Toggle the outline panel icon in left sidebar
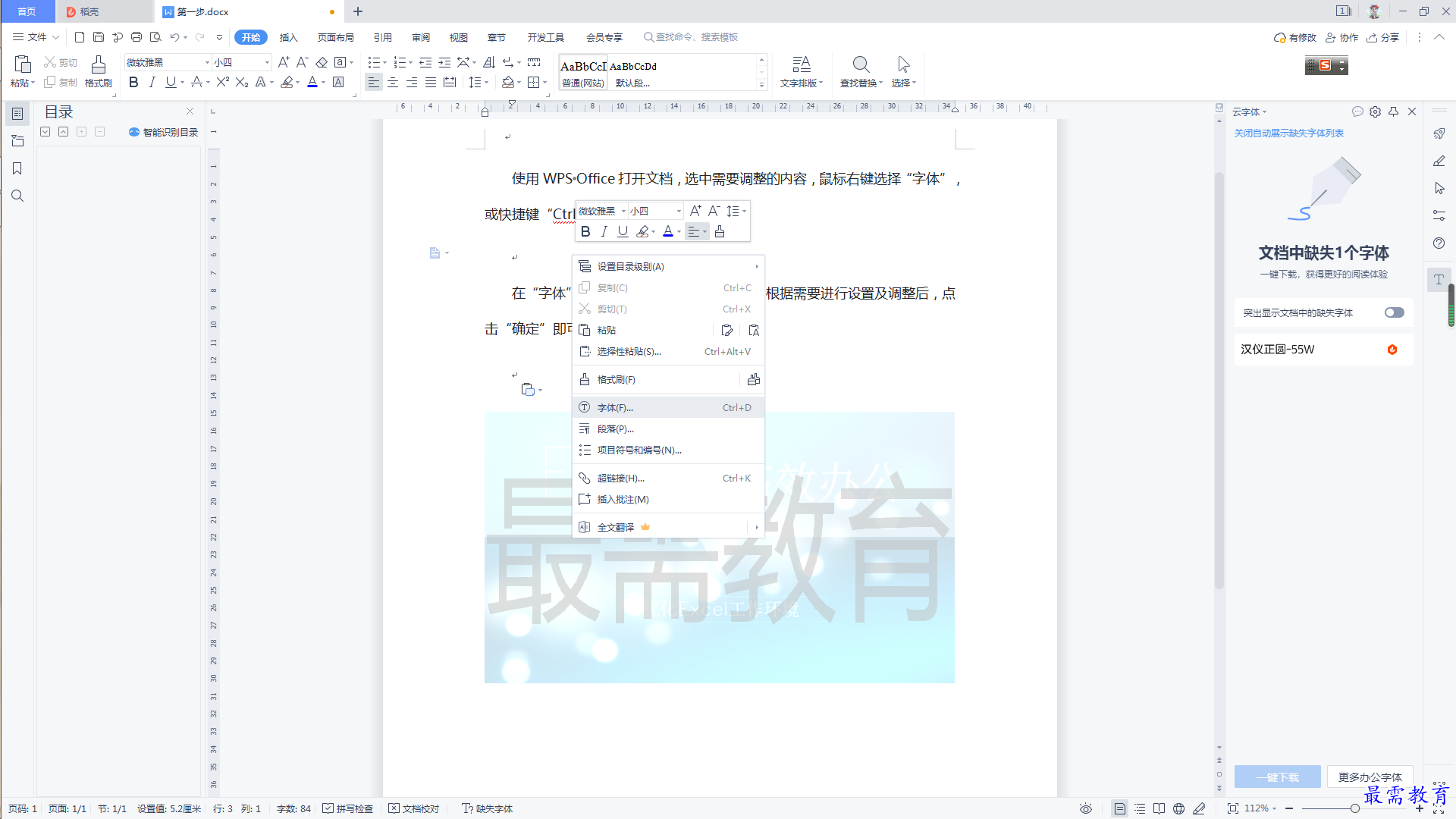 tap(17, 114)
